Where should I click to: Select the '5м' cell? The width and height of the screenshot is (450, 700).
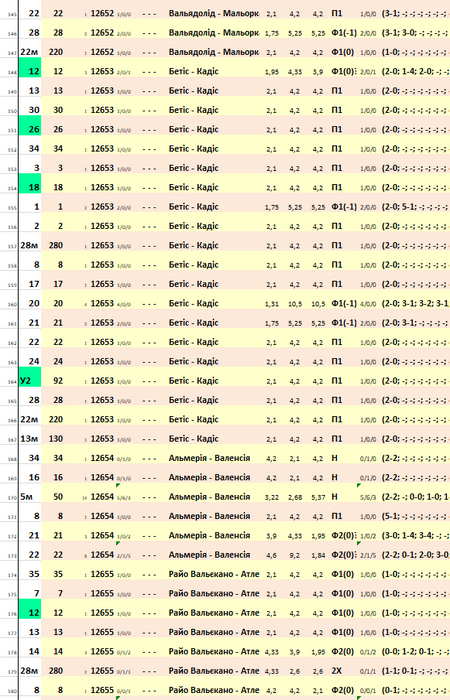26,497
